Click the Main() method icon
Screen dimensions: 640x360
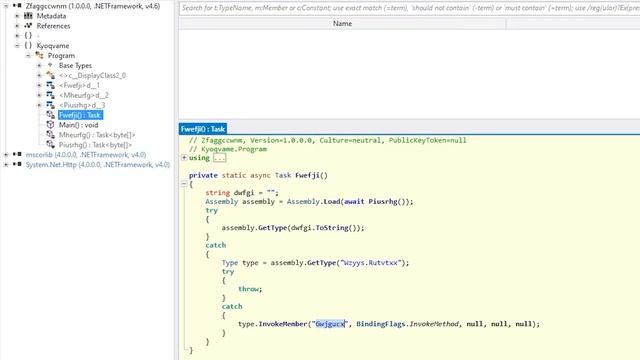(x=50, y=124)
